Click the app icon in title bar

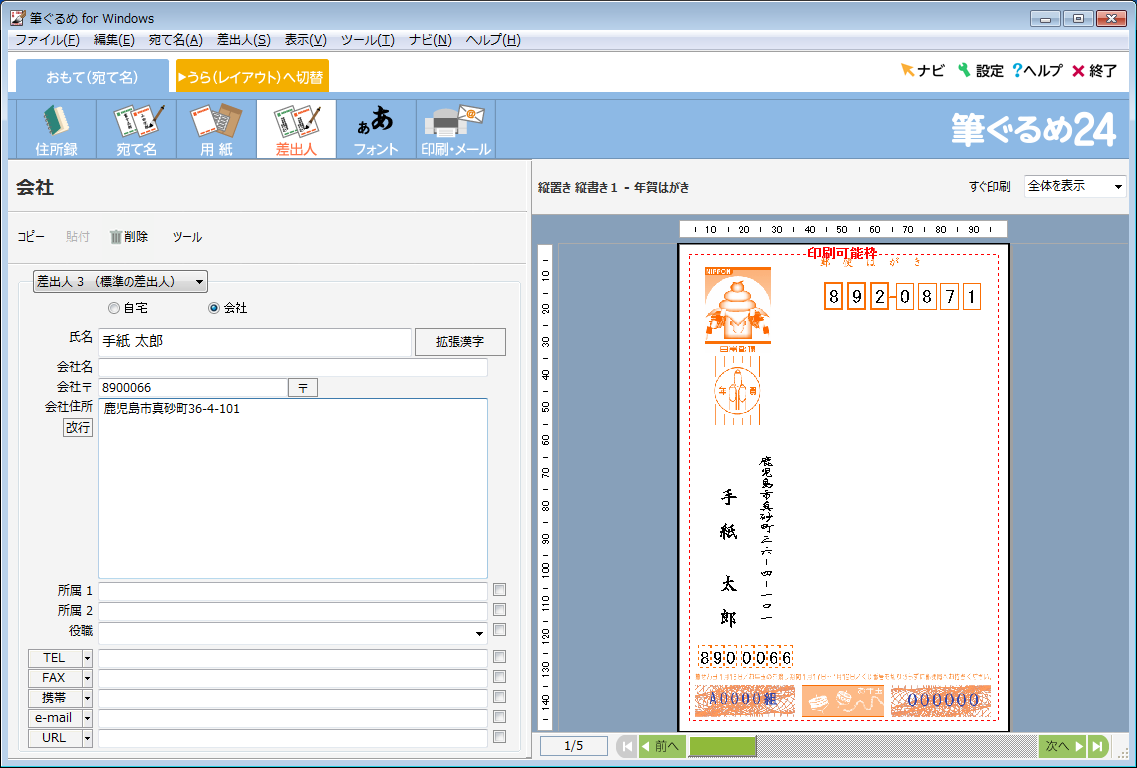pyautogui.click(x=17, y=17)
